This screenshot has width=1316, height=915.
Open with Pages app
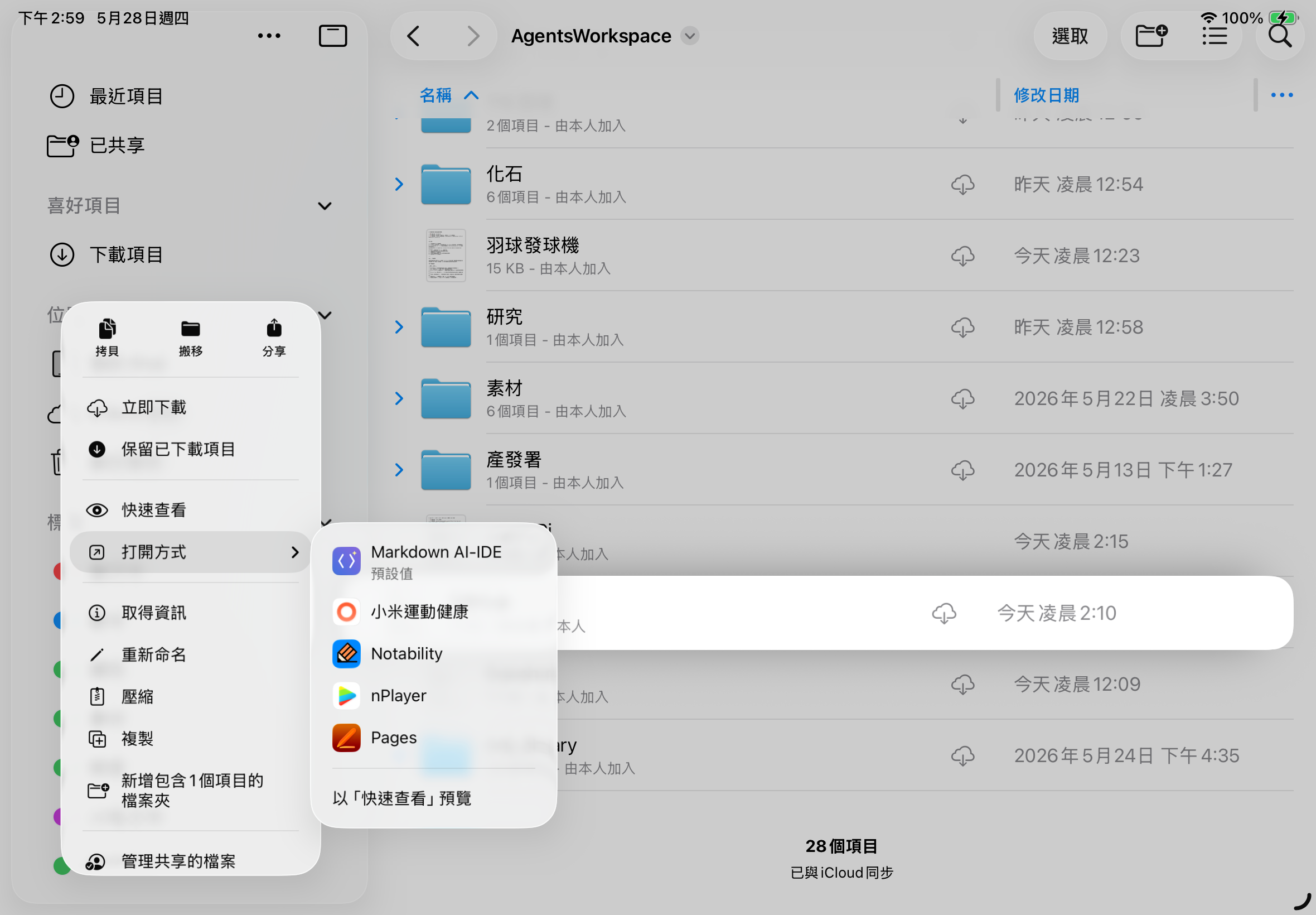[x=434, y=737]
